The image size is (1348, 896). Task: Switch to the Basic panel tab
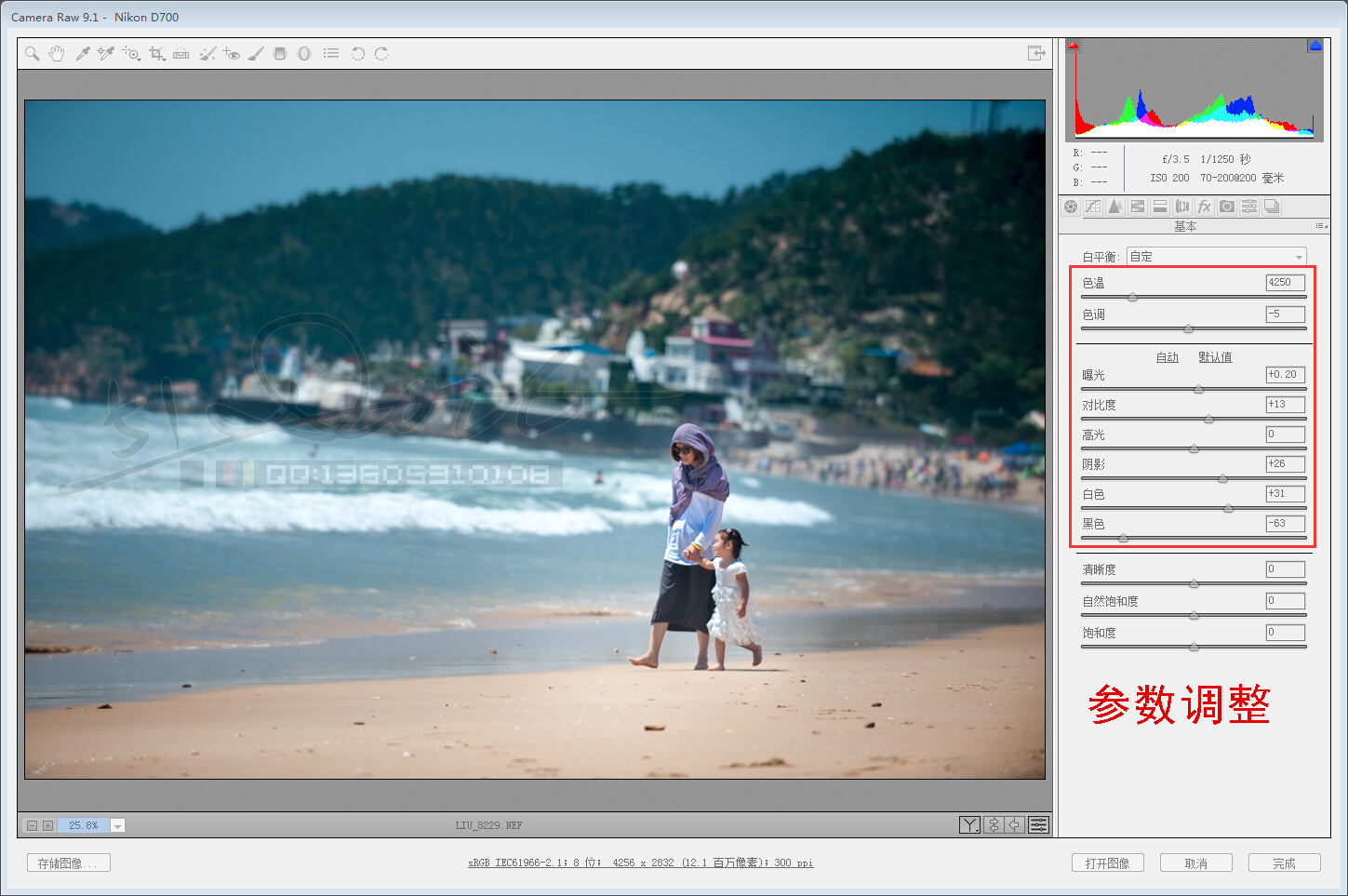tap(1071, 207)
